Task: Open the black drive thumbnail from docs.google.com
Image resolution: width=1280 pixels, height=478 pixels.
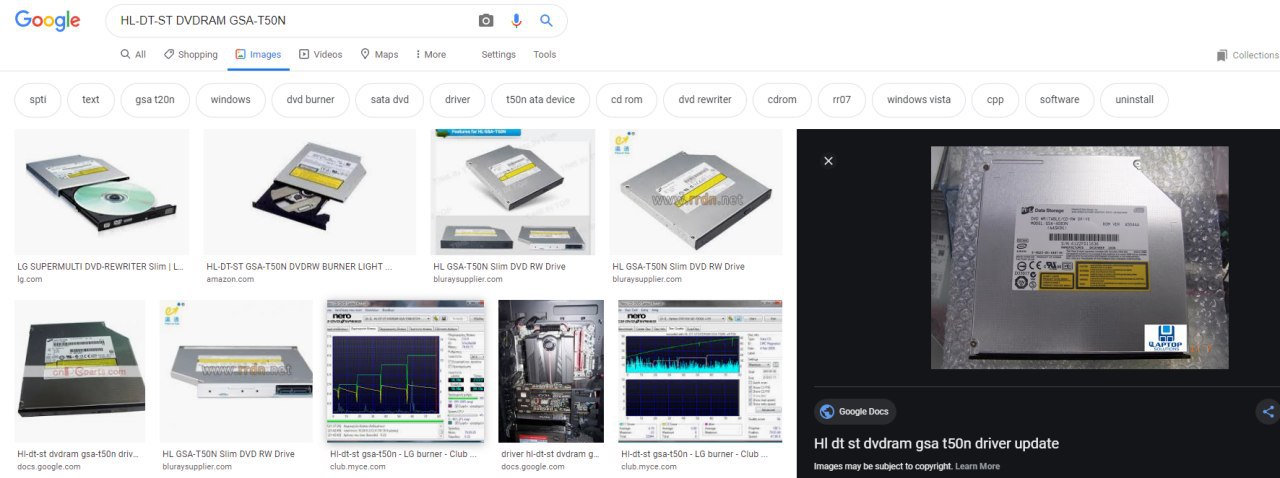Action: tap(79, 371)
